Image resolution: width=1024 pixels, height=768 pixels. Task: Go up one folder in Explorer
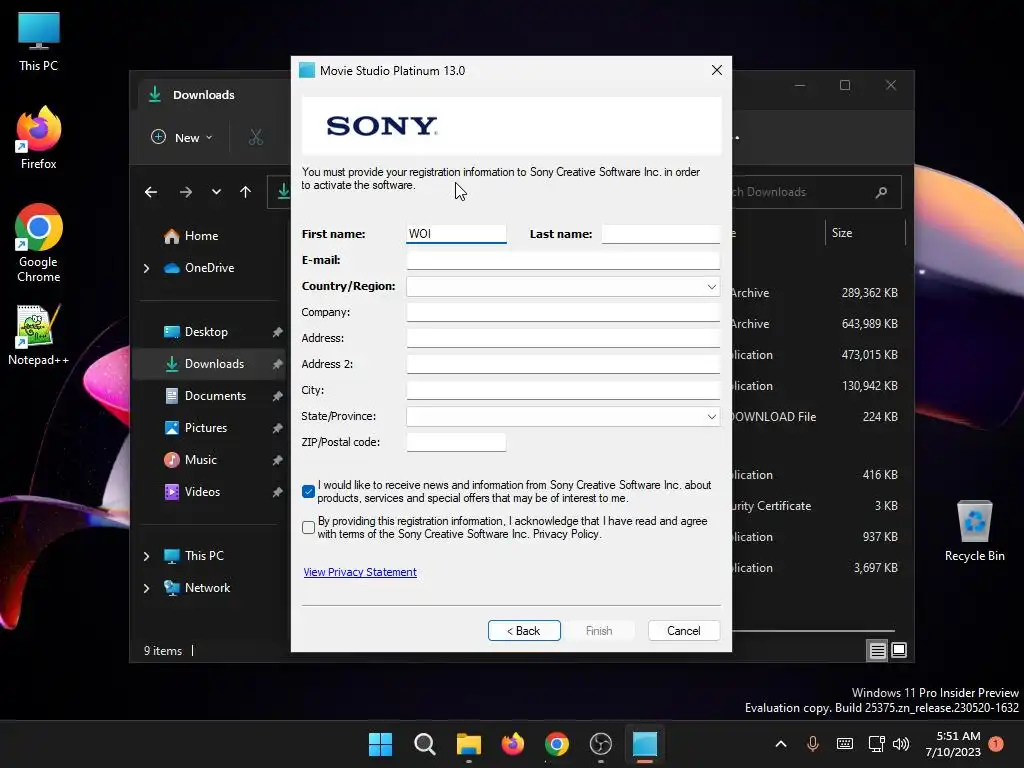point(246,192)
